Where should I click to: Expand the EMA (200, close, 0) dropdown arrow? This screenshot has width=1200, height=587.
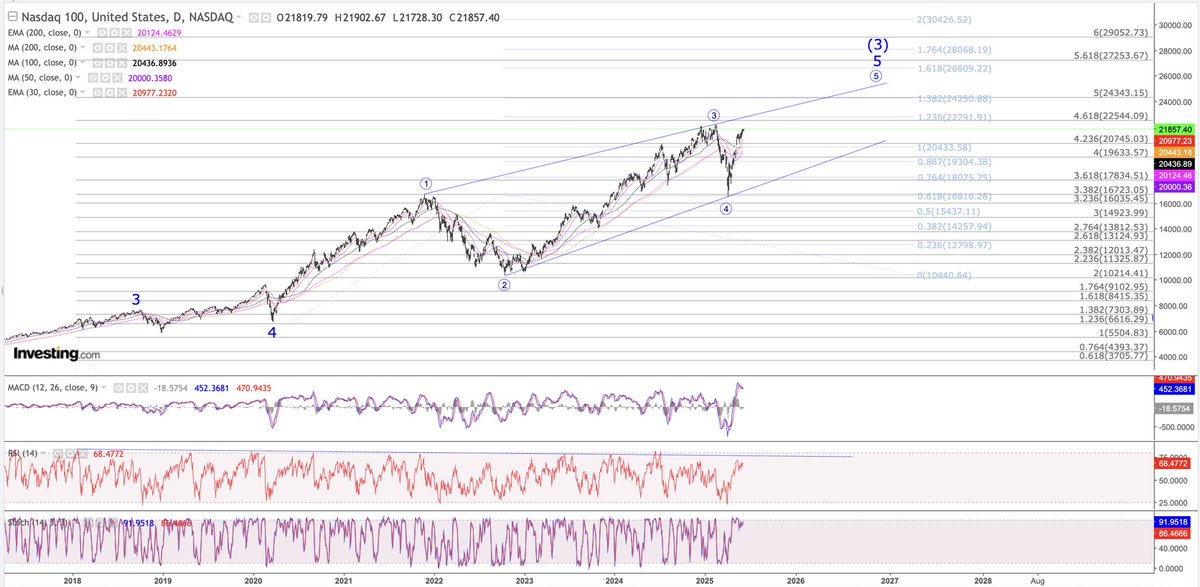(87, 32)
